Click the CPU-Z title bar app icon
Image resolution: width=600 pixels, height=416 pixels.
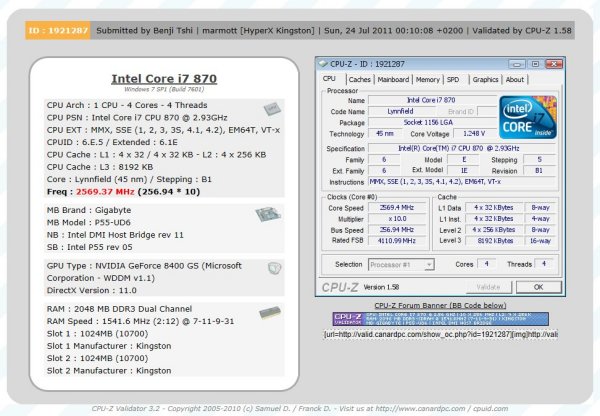[323, 64]
